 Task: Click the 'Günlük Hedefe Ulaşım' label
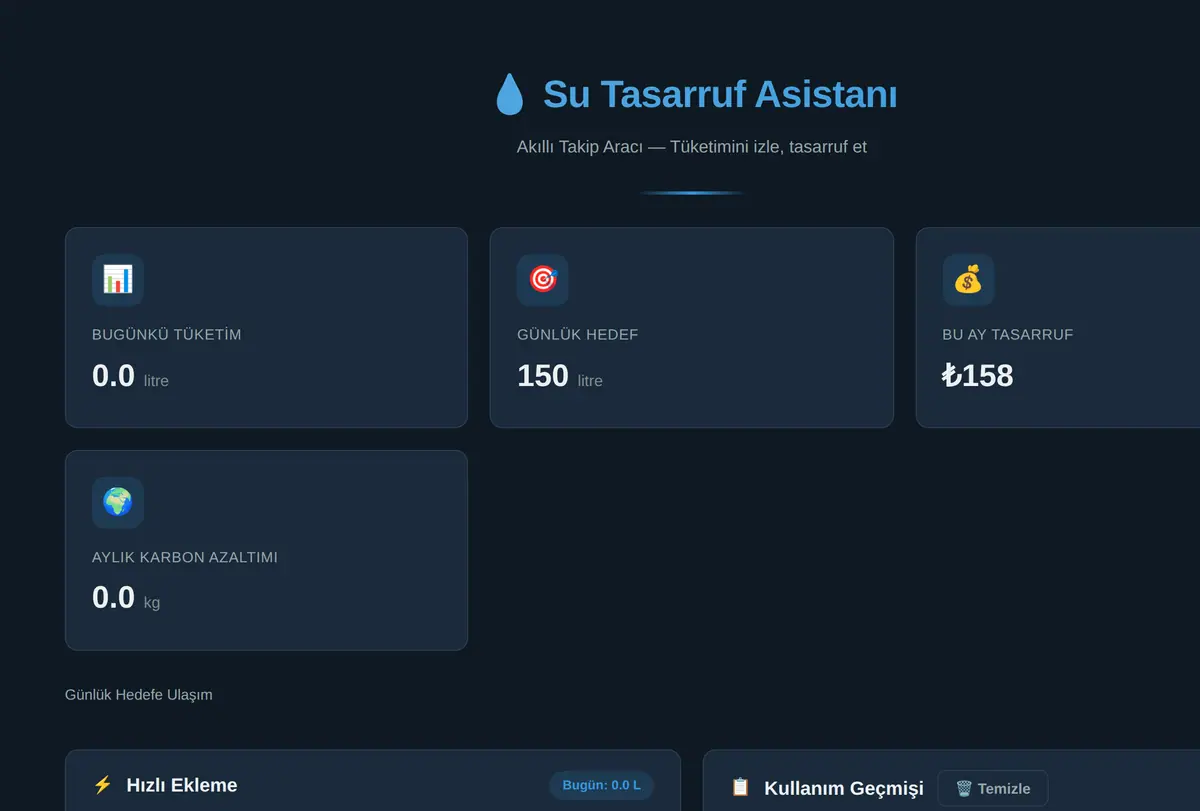(139, 694)
